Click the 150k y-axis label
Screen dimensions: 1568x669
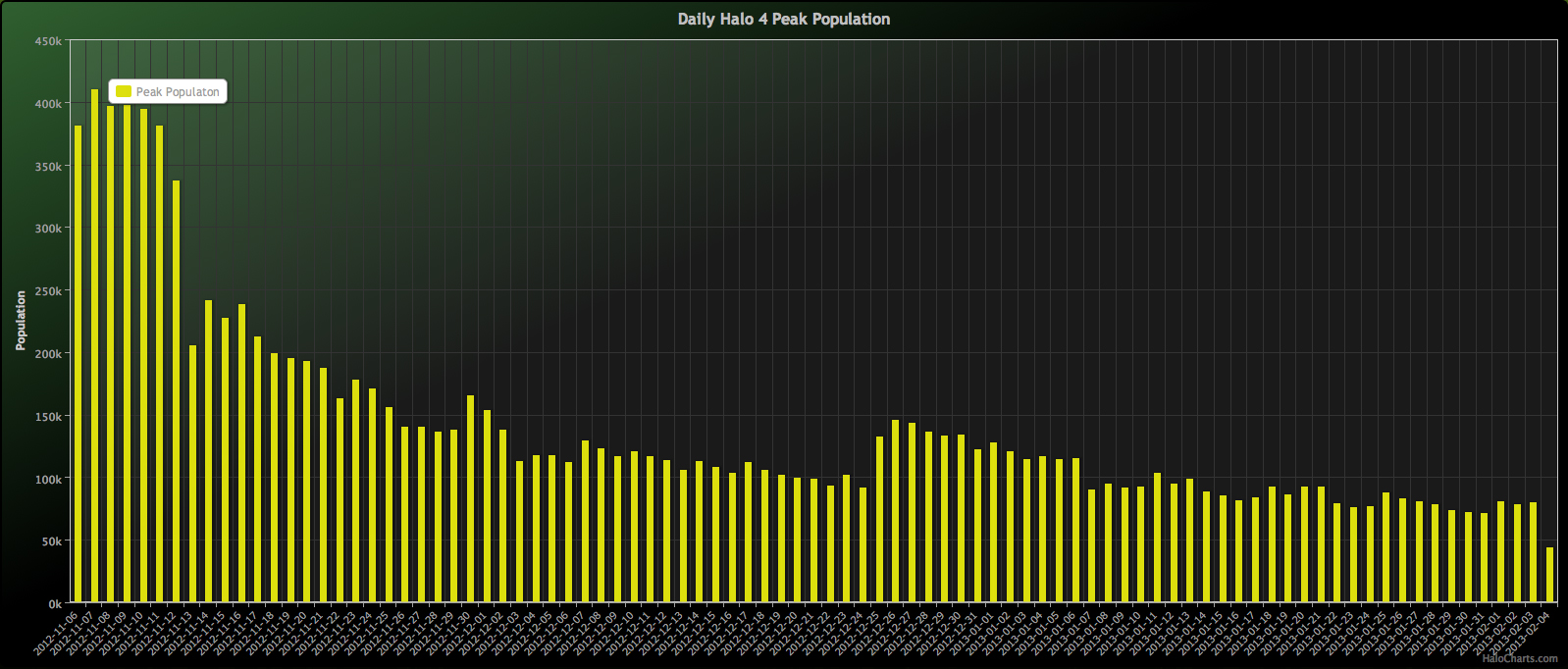click(x=48, y=417)
